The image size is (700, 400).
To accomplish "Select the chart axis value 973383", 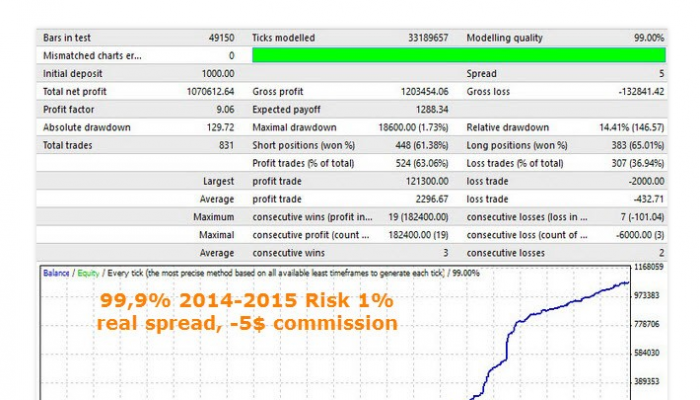I will (x=646, y=295).
